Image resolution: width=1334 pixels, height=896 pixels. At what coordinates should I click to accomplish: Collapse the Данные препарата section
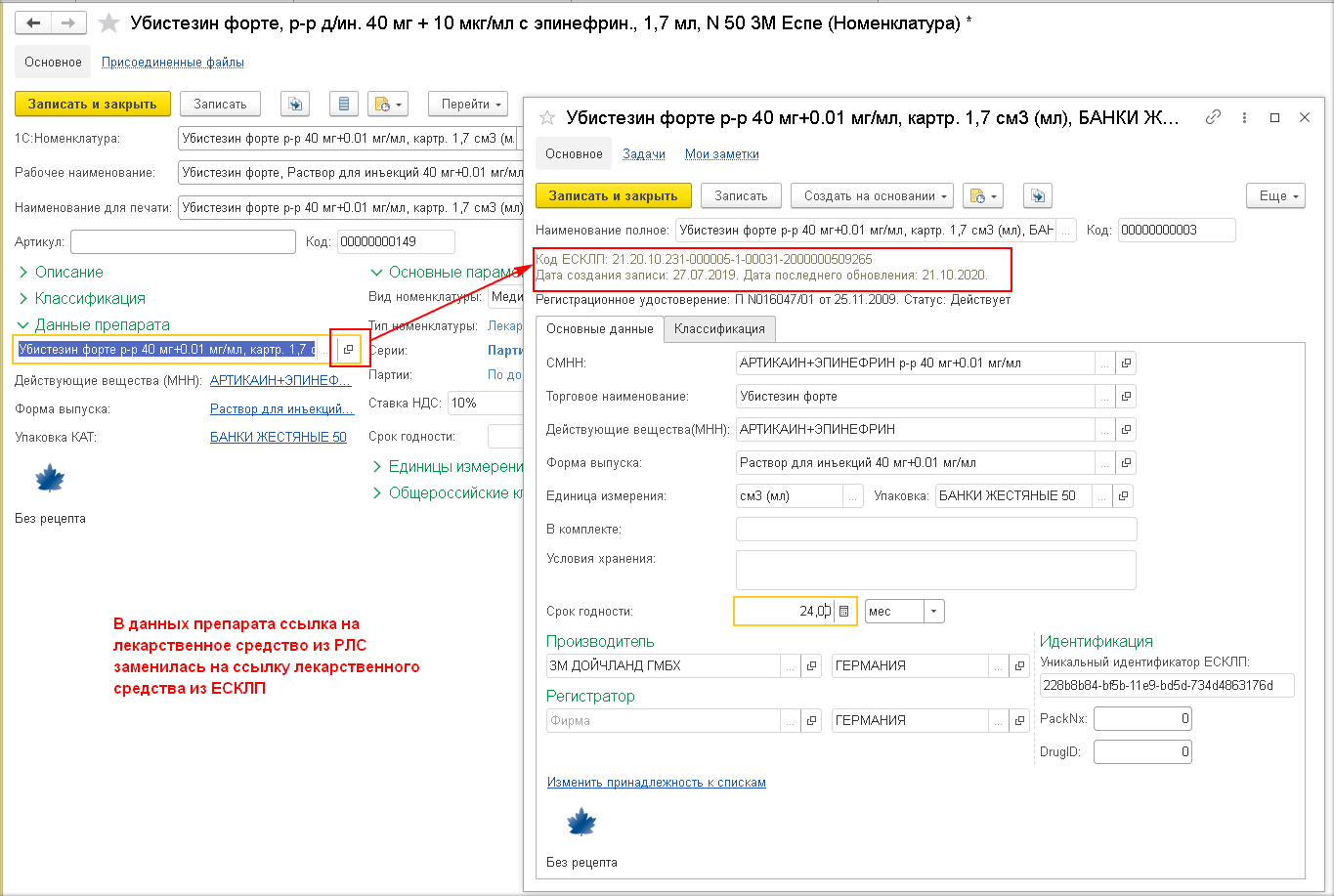pyautogui.click(x=94, y=324)
